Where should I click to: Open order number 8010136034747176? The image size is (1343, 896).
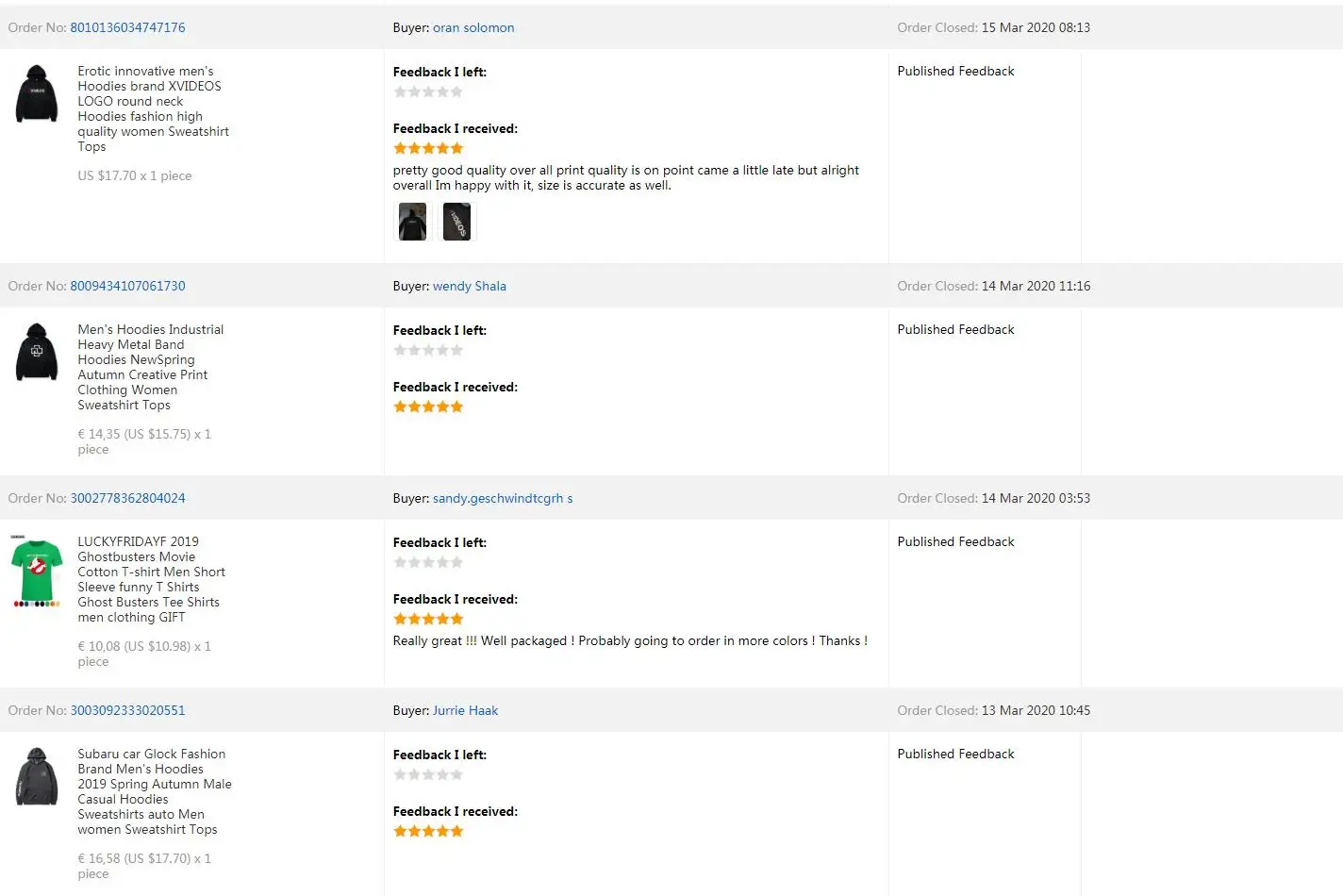point(127,27)
